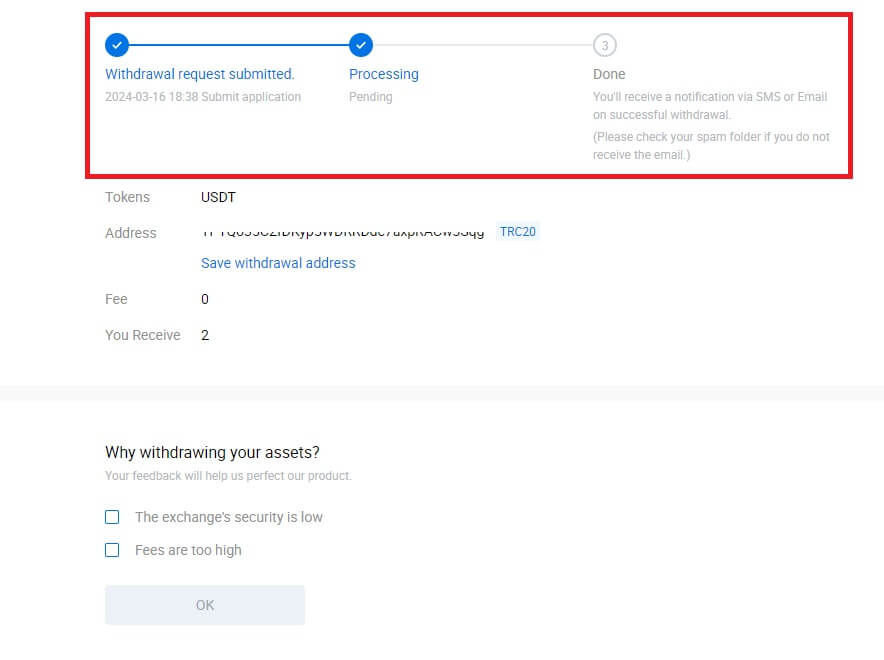Click the Save withdrawal address link
The width and height of the screenshot is (884, 660).
click(x=277, y=263)
